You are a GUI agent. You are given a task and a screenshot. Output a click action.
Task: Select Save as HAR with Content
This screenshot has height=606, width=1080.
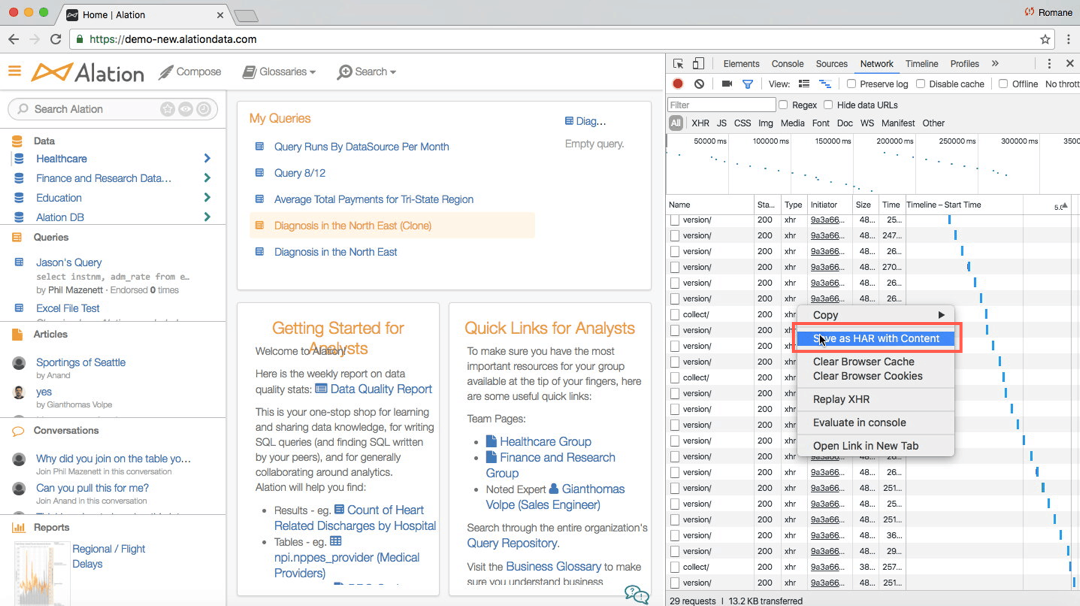875,338
